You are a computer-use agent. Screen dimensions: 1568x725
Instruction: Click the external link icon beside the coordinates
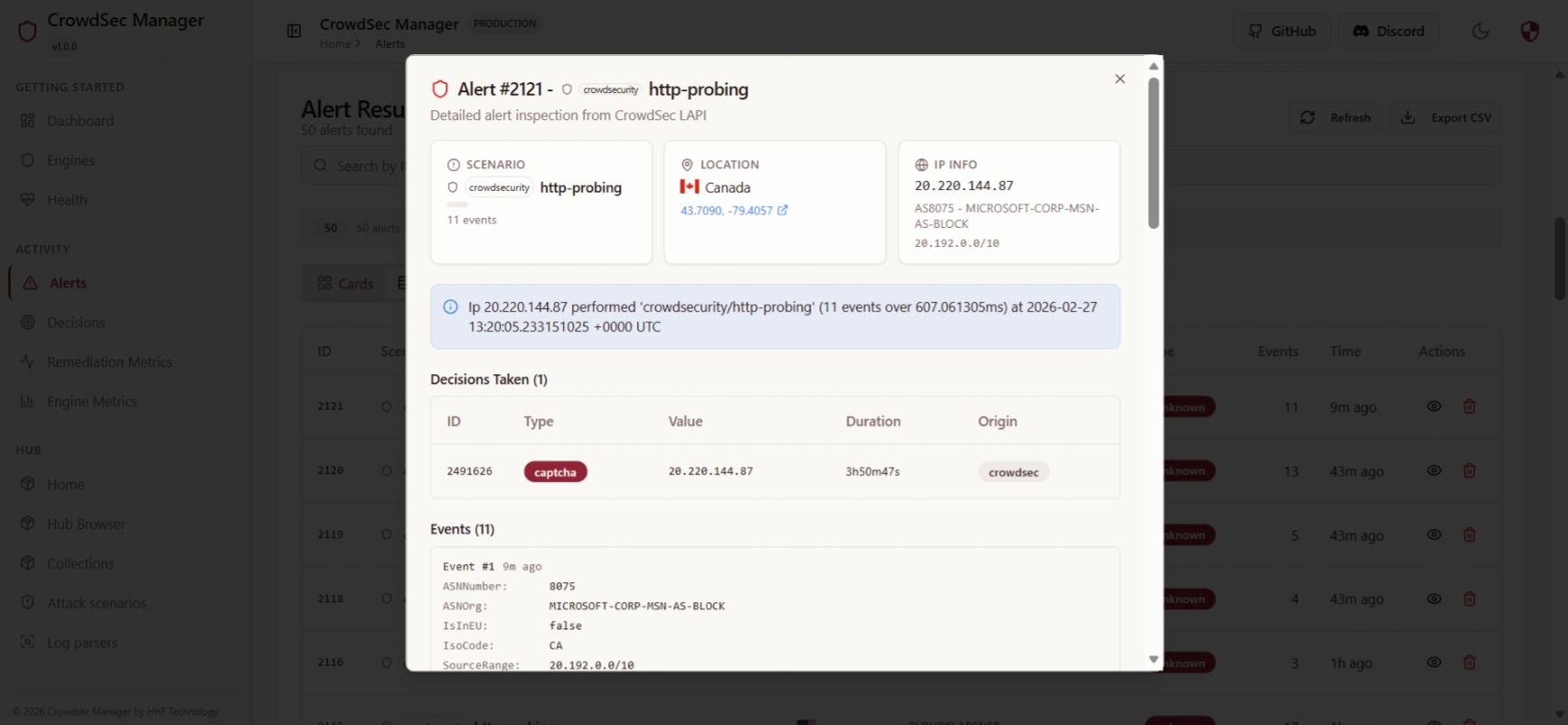pos(783,211)
